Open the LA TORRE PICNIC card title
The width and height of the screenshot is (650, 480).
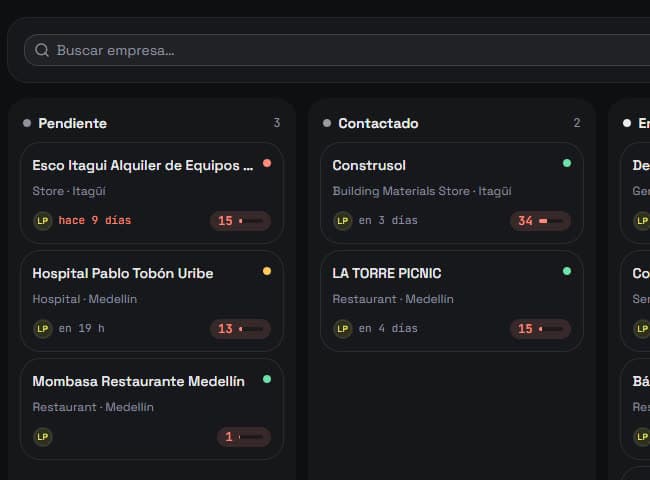click(x=387, y=273)
